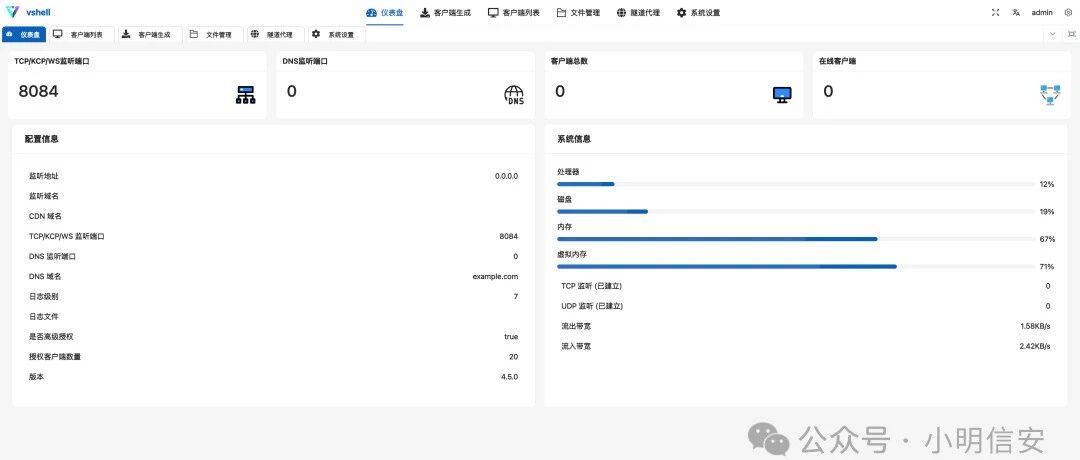Click the 71% virtual memory percentage
Viewport: 1080px width, 460px height.
(x=1048, y=267)
